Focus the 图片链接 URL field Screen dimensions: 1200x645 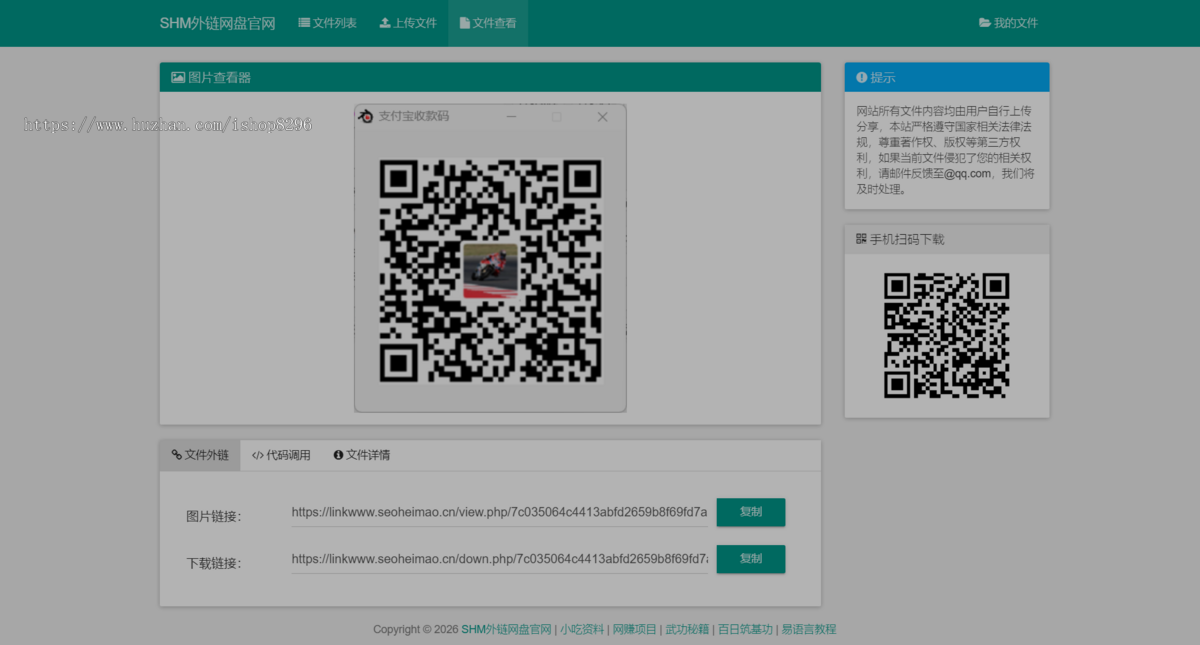pos(499,512)
